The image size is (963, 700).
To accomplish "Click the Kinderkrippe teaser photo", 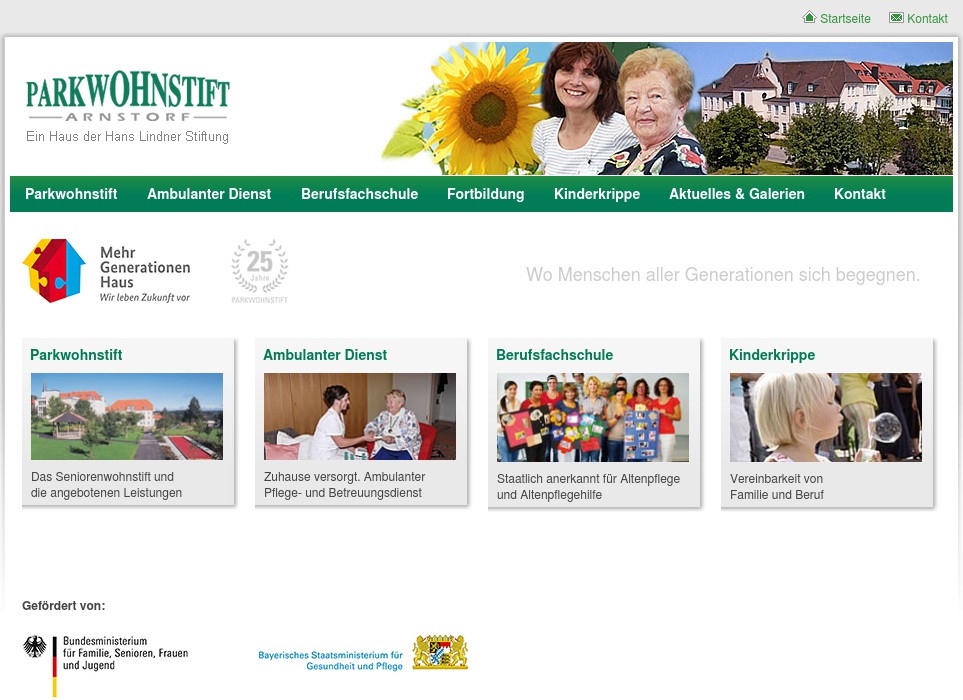I will 825,417.
